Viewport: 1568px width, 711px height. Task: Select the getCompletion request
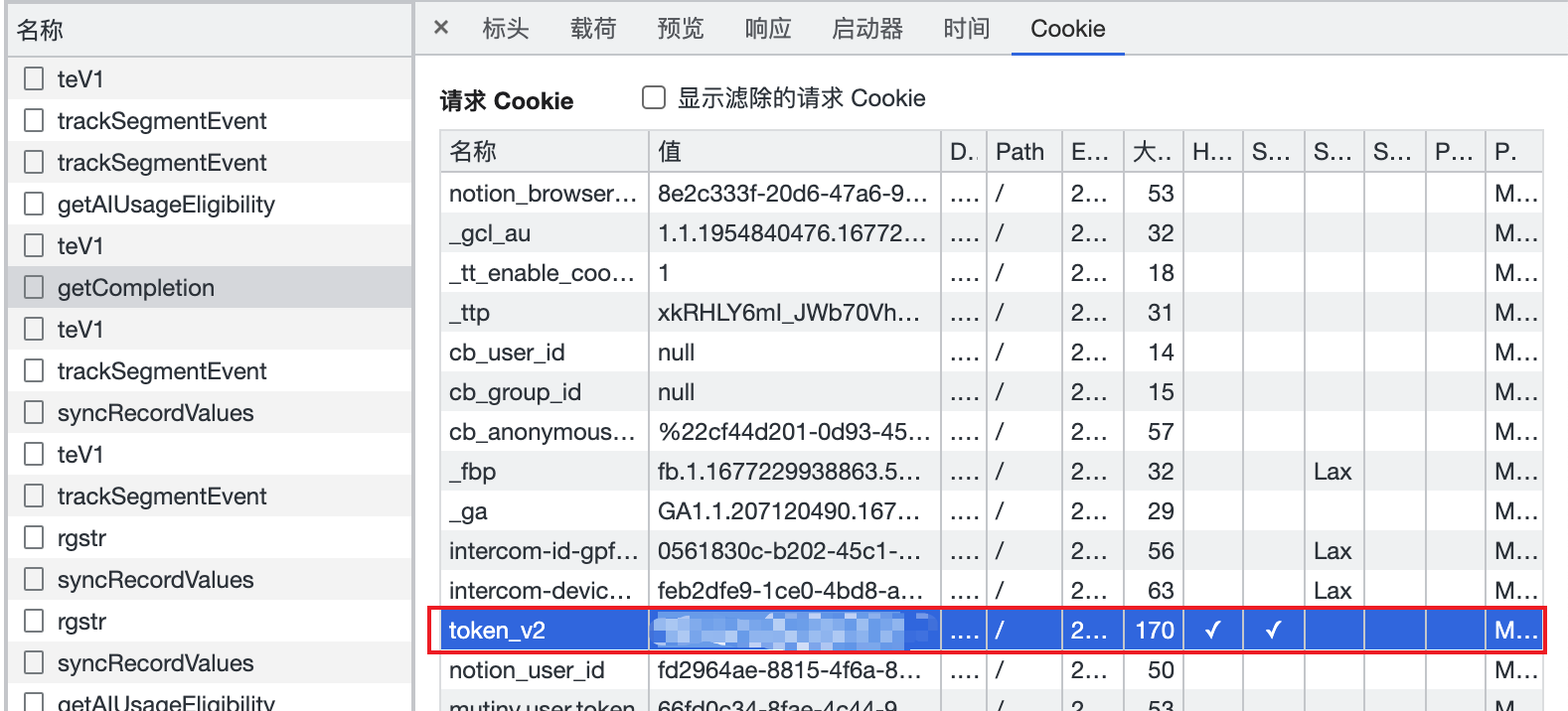tap(210, 287)
